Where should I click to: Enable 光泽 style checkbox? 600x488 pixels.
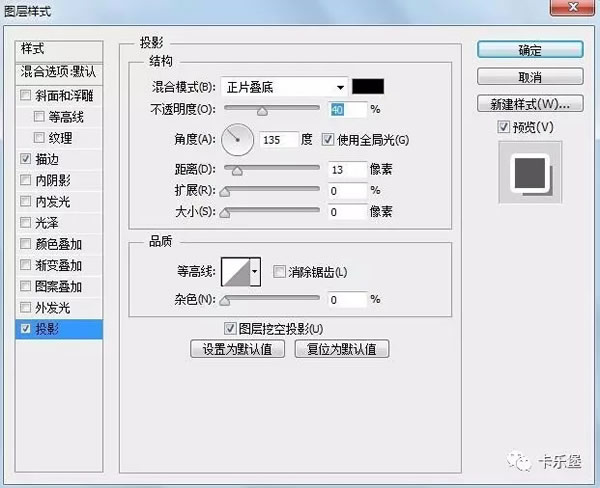pos(26,222)
